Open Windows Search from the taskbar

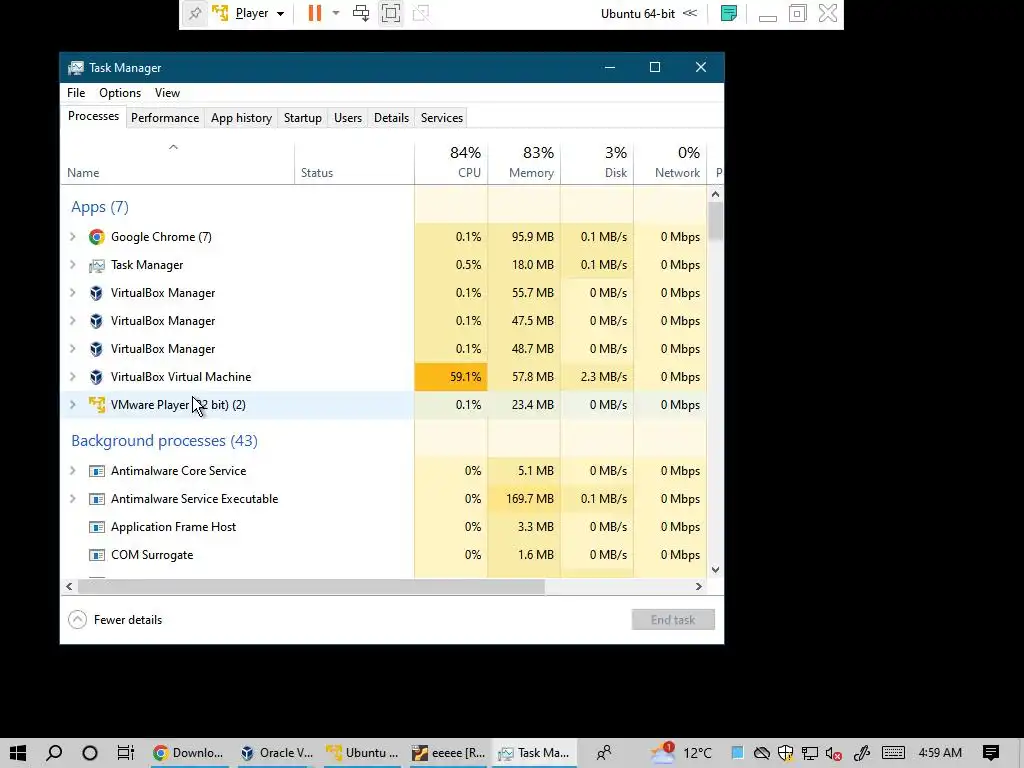pyautogui.click(x=54, y=753)
